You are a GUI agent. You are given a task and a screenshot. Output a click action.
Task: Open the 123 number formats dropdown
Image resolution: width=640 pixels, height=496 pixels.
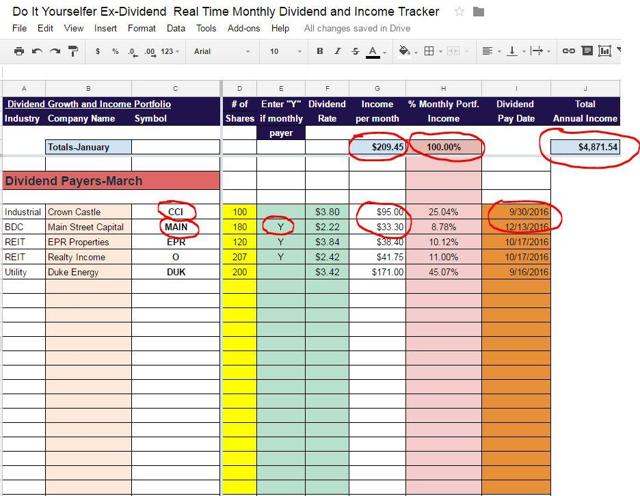coord(170,51)
